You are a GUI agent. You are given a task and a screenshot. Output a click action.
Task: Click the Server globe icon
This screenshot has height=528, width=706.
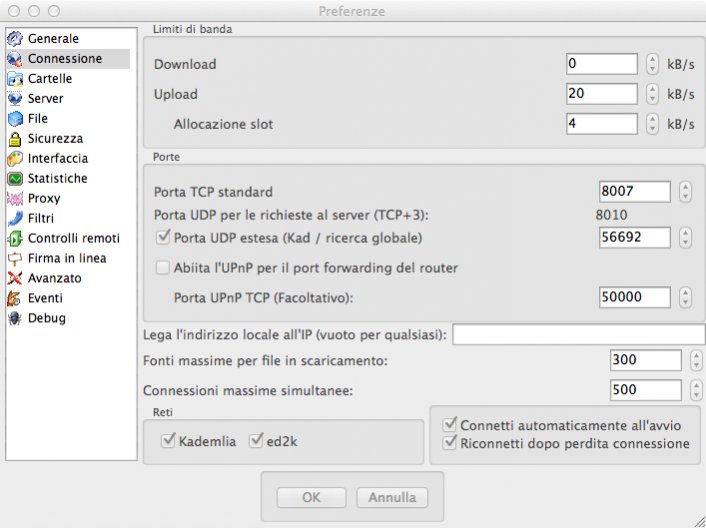click(x=15, y=99)
